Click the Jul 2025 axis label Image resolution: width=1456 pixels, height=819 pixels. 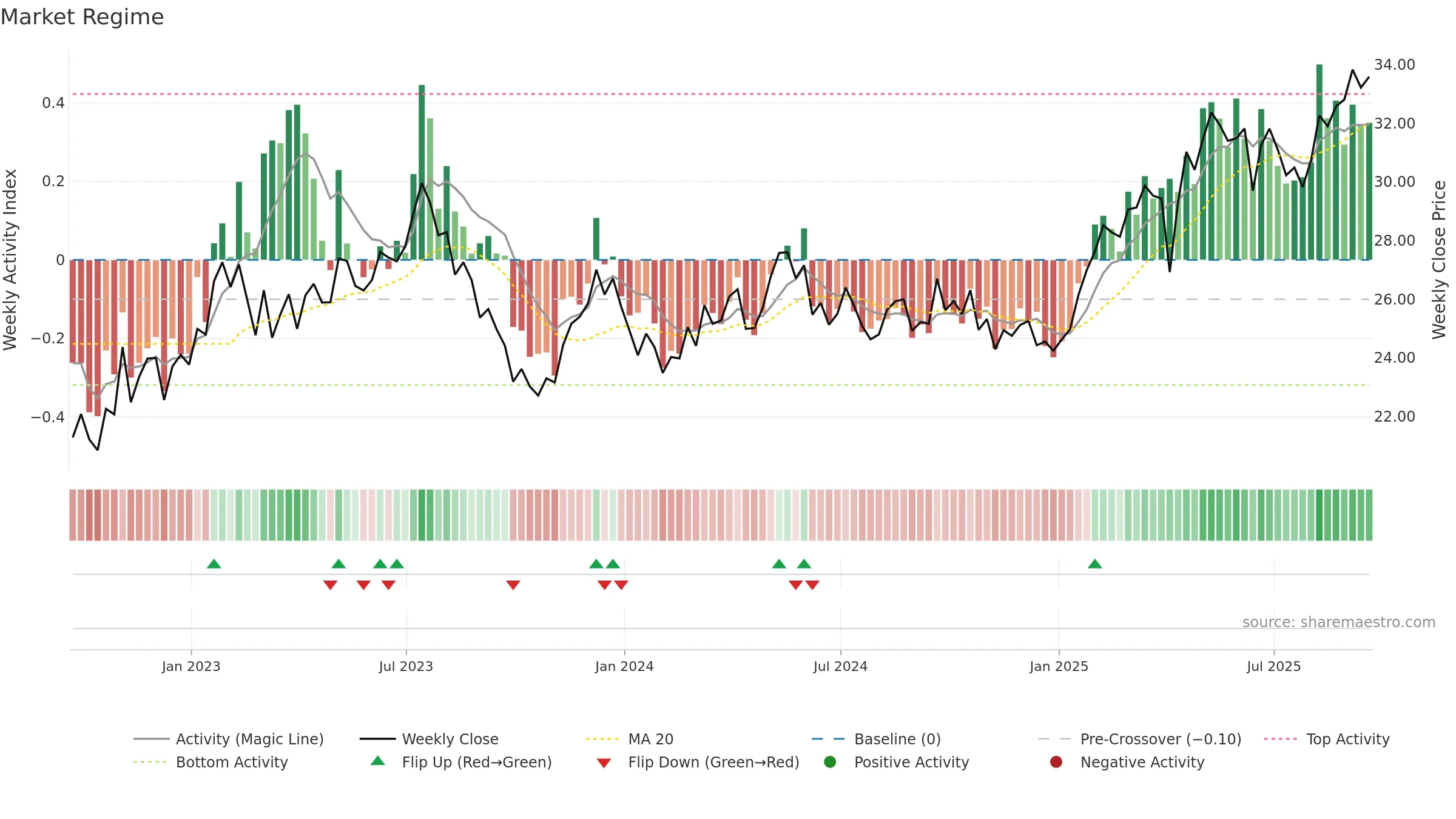tap(1274, 666)
